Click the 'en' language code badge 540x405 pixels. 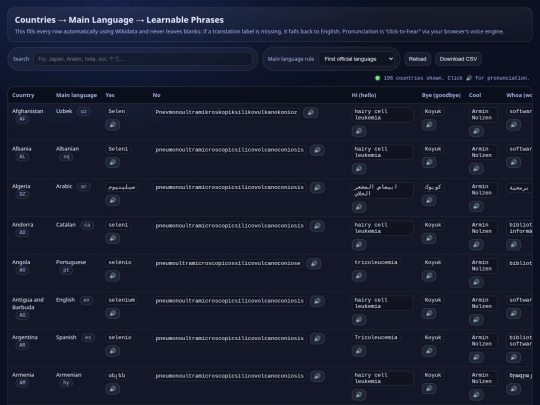tap(86, 300)
